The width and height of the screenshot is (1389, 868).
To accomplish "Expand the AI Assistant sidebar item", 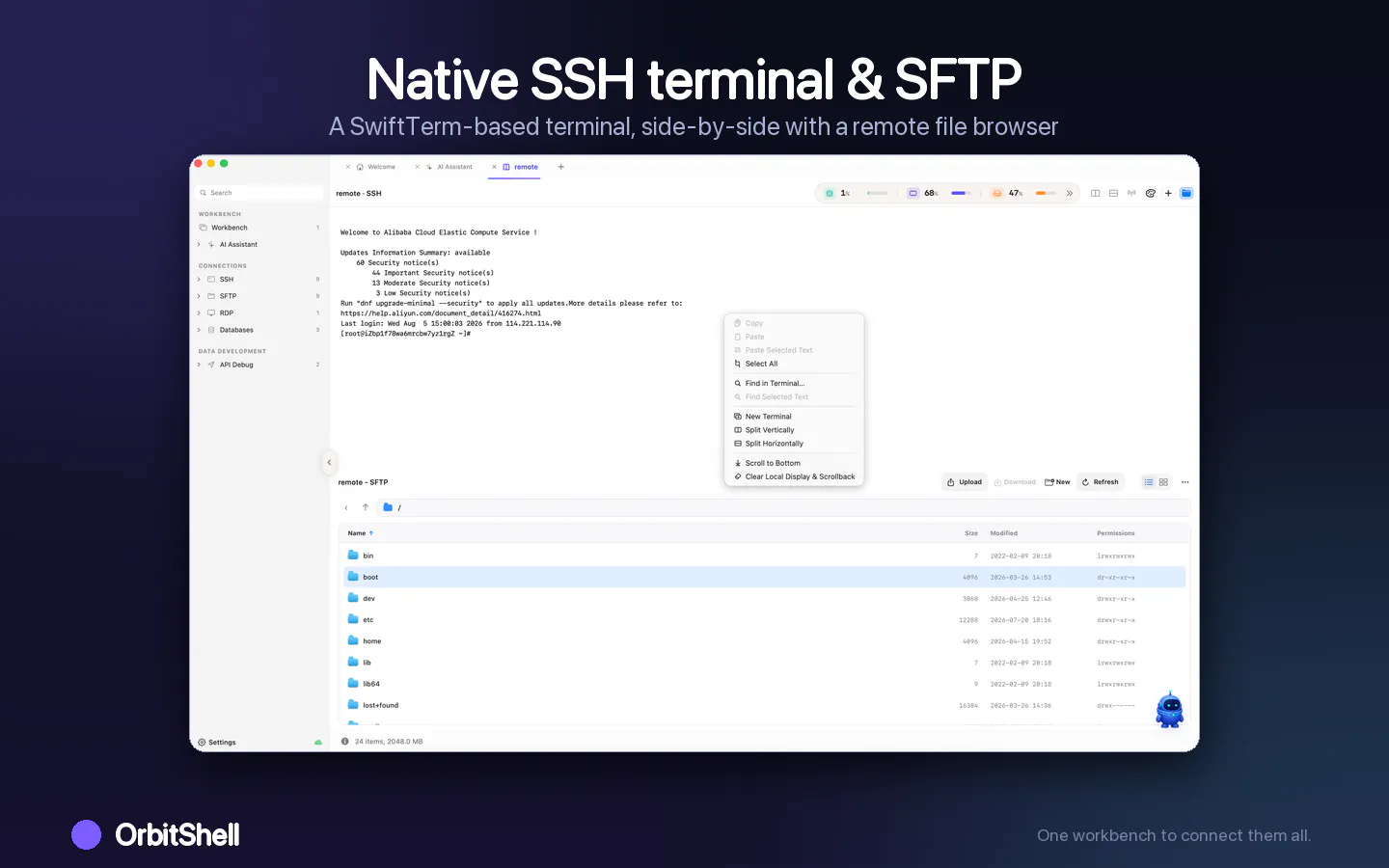I will tap(199, 245).
